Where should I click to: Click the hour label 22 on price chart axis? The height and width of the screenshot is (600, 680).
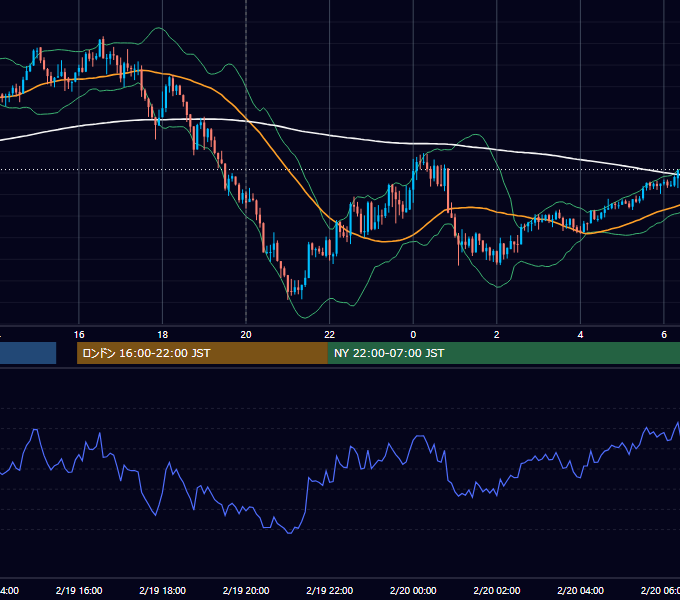click(x=330, y=335)
